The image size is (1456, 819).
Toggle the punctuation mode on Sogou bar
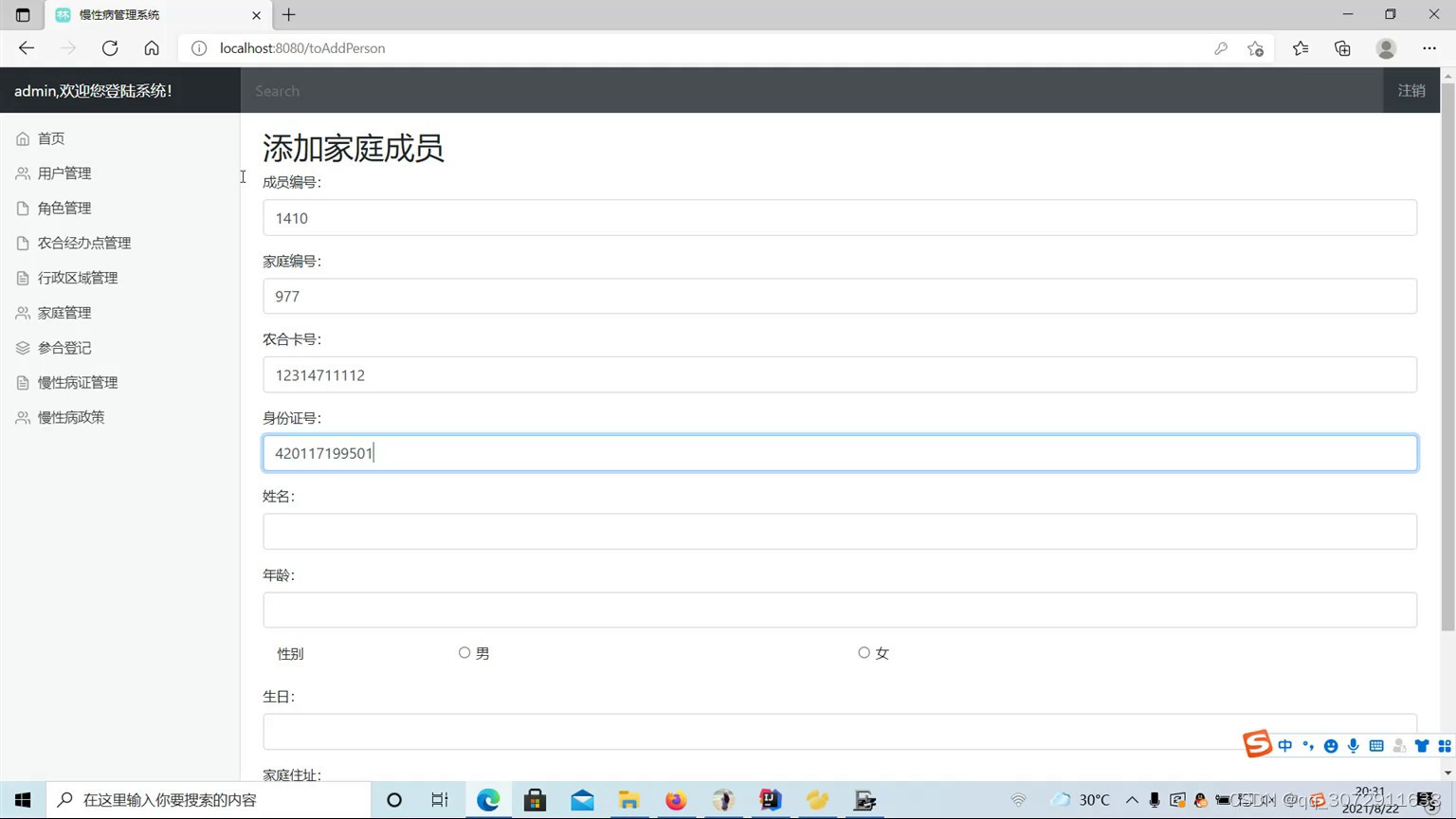1308,746
